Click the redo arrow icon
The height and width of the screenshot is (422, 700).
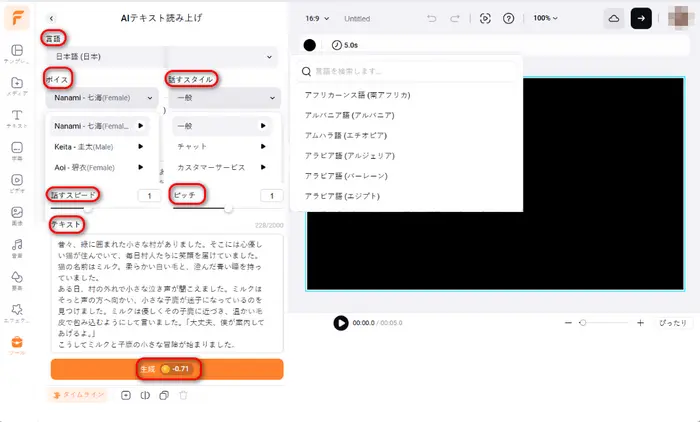(454, 18)
